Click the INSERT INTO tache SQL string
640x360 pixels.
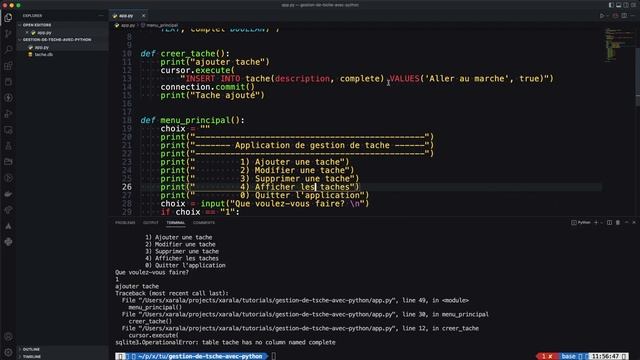[x=367, y=78]
